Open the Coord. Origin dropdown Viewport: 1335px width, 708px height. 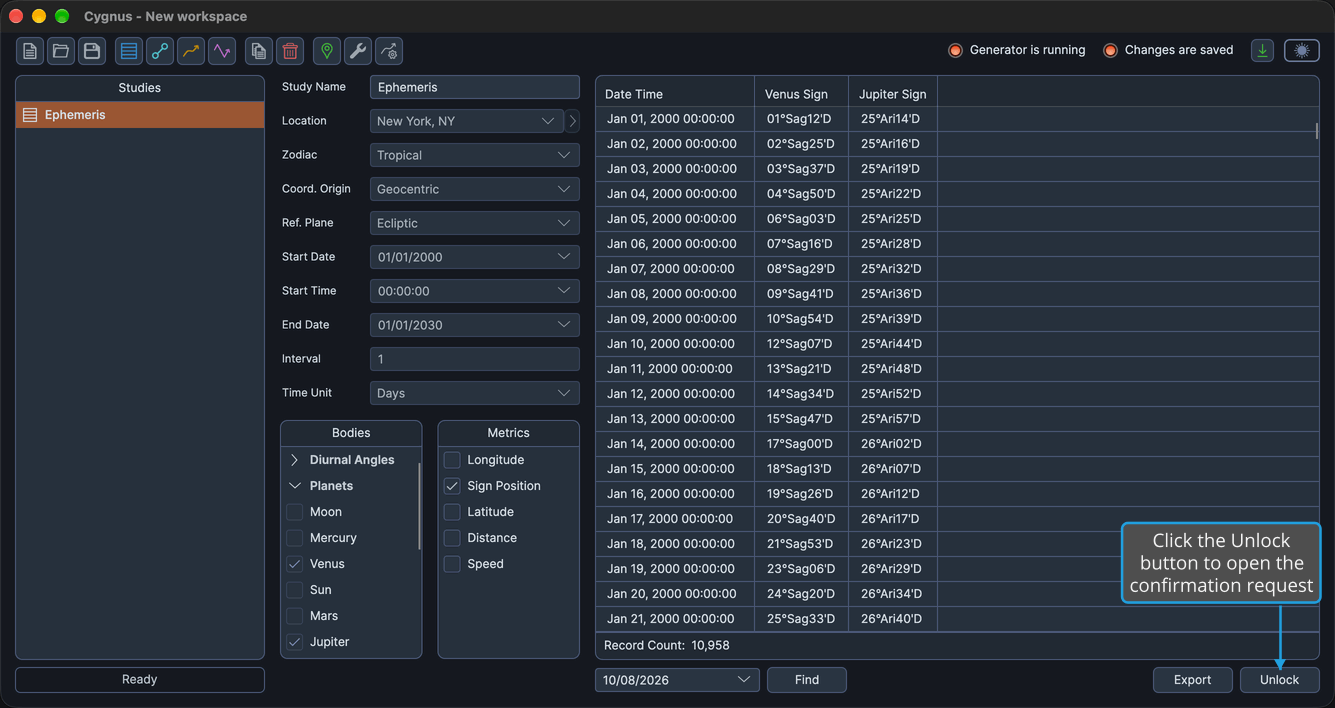475,189
